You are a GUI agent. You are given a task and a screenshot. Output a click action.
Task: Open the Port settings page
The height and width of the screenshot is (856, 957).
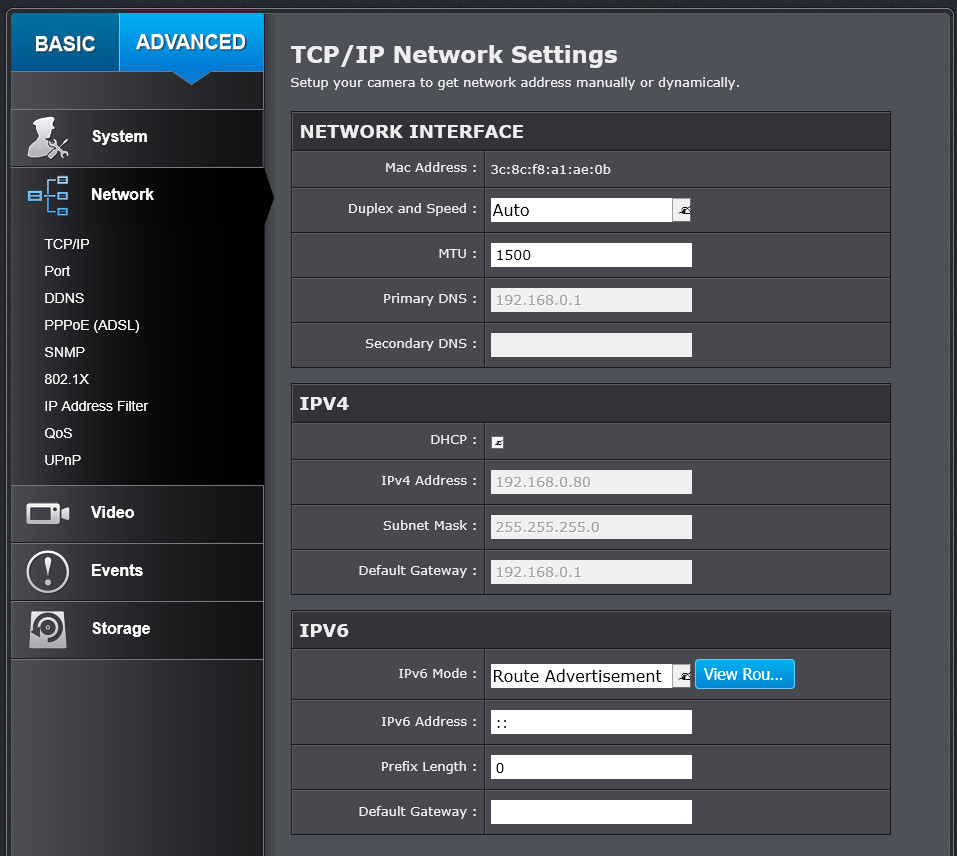pos(57,271)
